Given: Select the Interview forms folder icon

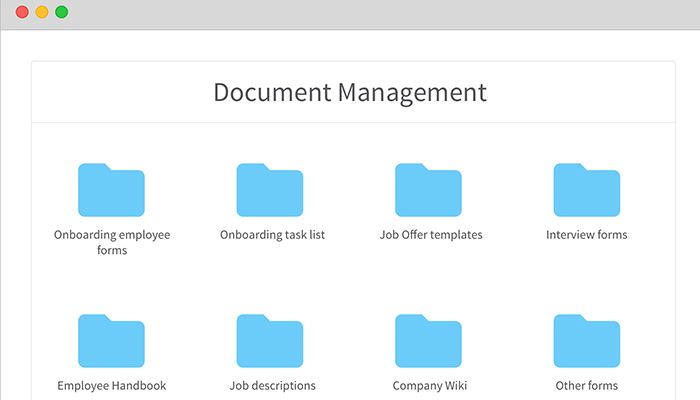Looking at the screenshot, I should click(587, 190).
